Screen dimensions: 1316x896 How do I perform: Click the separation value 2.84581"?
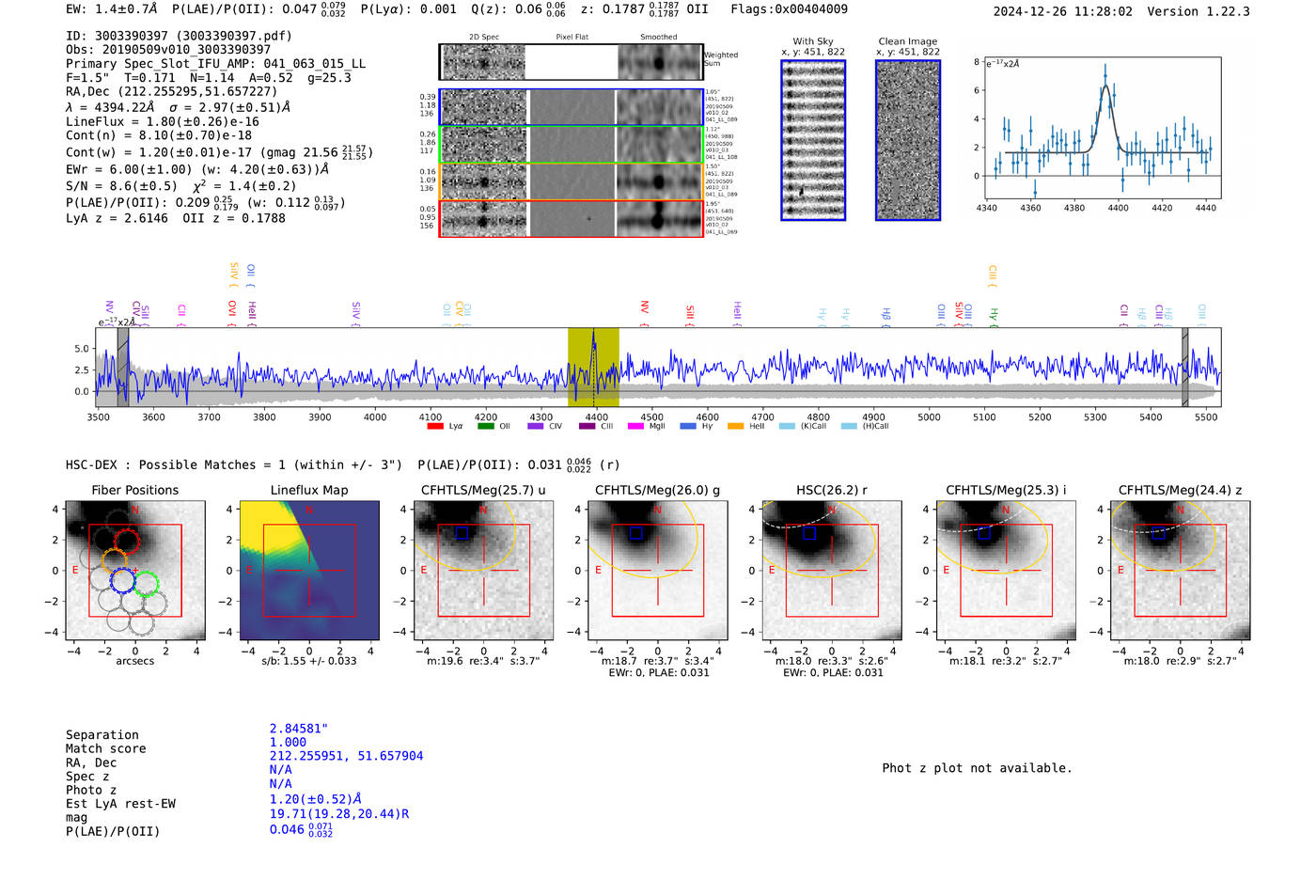click(x=299, y=729)
